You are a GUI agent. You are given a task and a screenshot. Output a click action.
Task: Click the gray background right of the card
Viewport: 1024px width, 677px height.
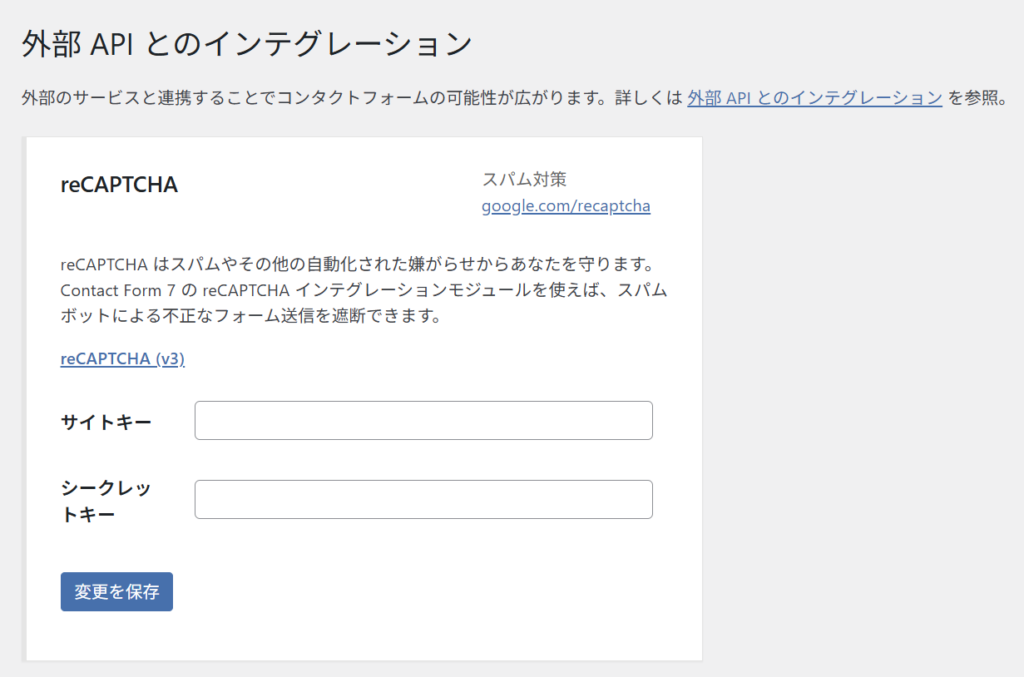pyautogui.click(x=860, y=400)
